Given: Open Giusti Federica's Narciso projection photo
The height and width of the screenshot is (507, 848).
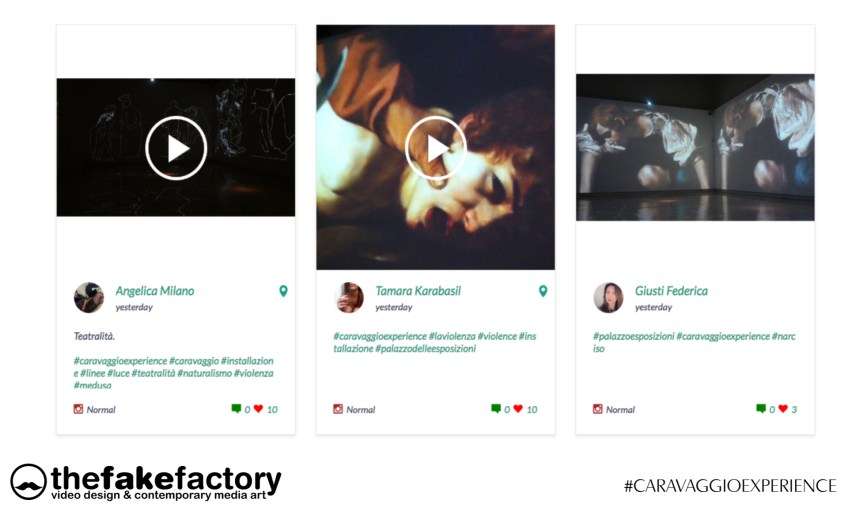Looking at the screenshot, I should (x=695, y=147).
